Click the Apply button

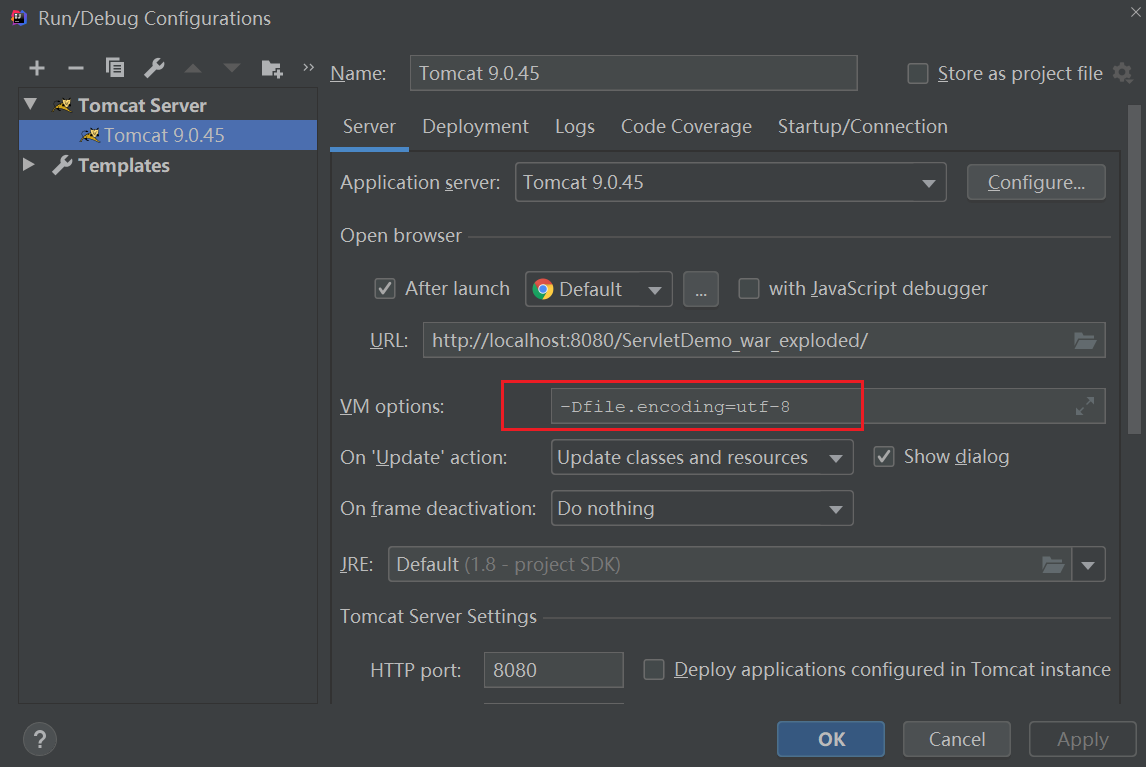pyautogui.click(x=1082, y=739)
